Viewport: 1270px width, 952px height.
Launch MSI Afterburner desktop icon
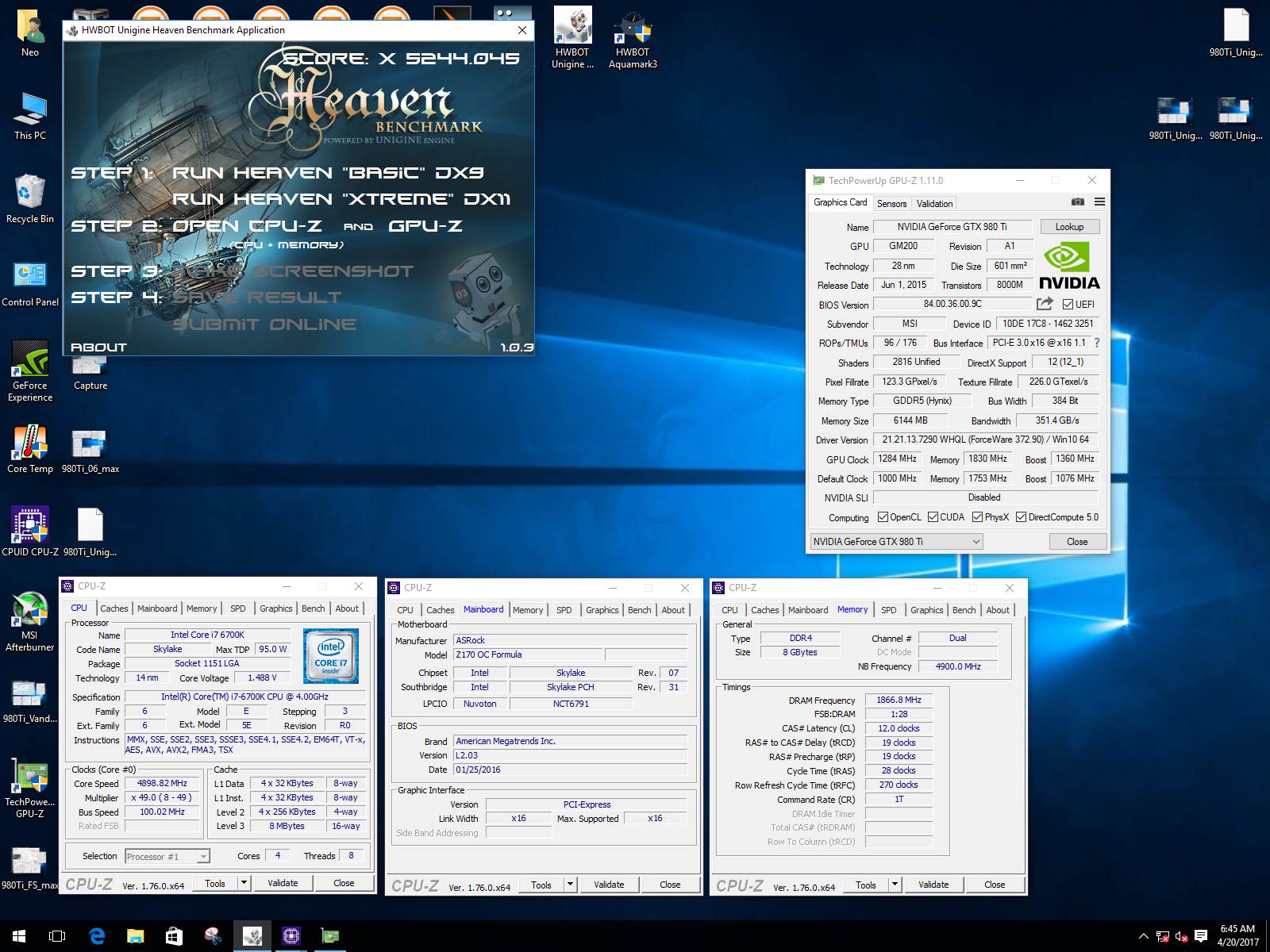29,621
